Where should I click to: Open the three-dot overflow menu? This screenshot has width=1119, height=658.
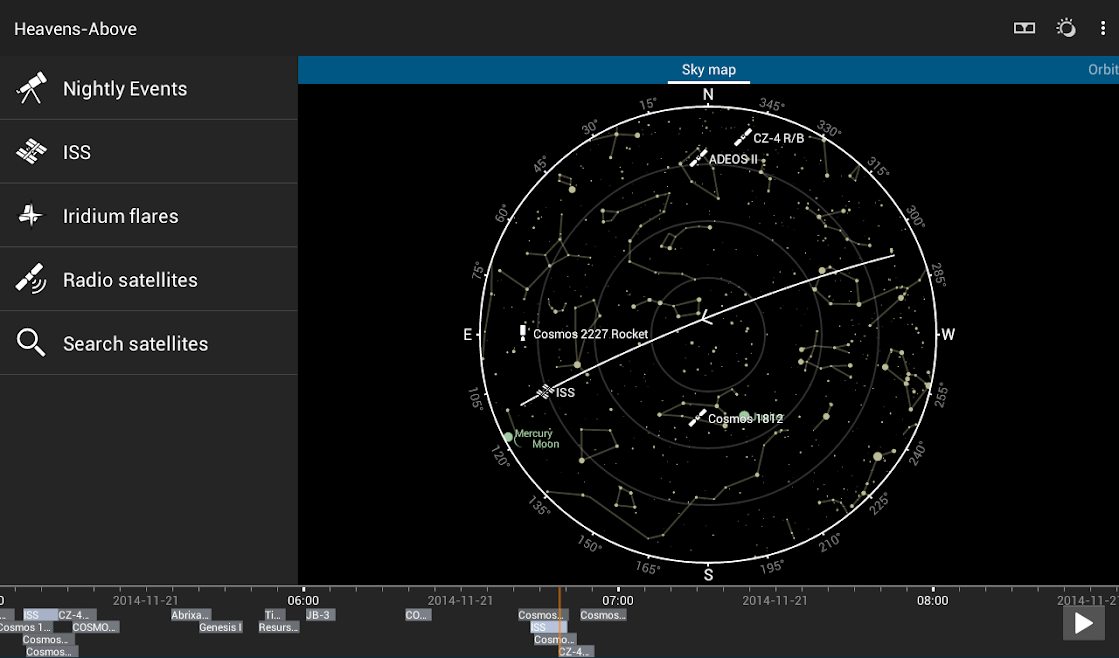tap(1103, 28)
